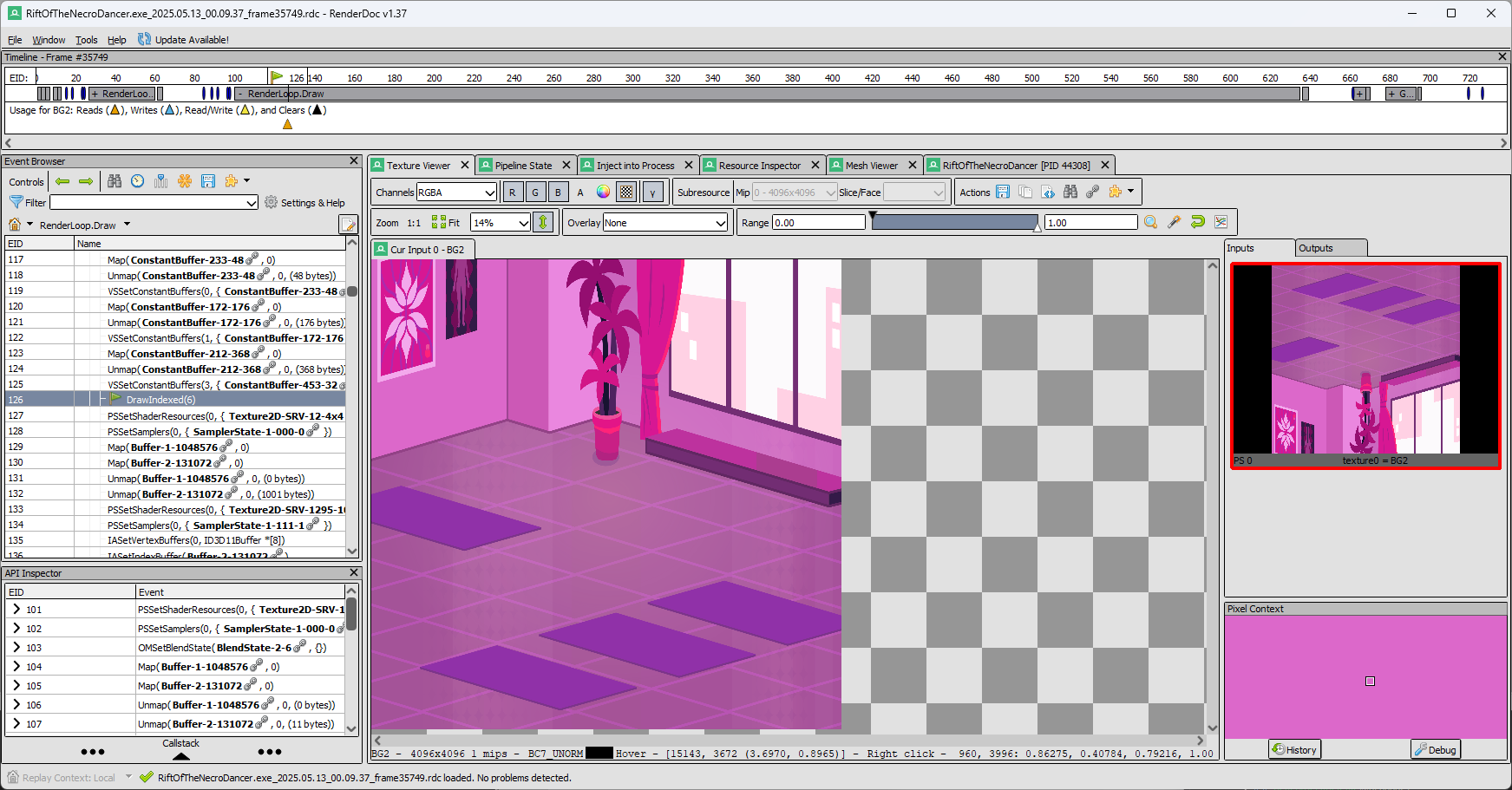Click the orange asterisk bookmark icon
The image size is (1512, 790).
(x=185, y=181)
